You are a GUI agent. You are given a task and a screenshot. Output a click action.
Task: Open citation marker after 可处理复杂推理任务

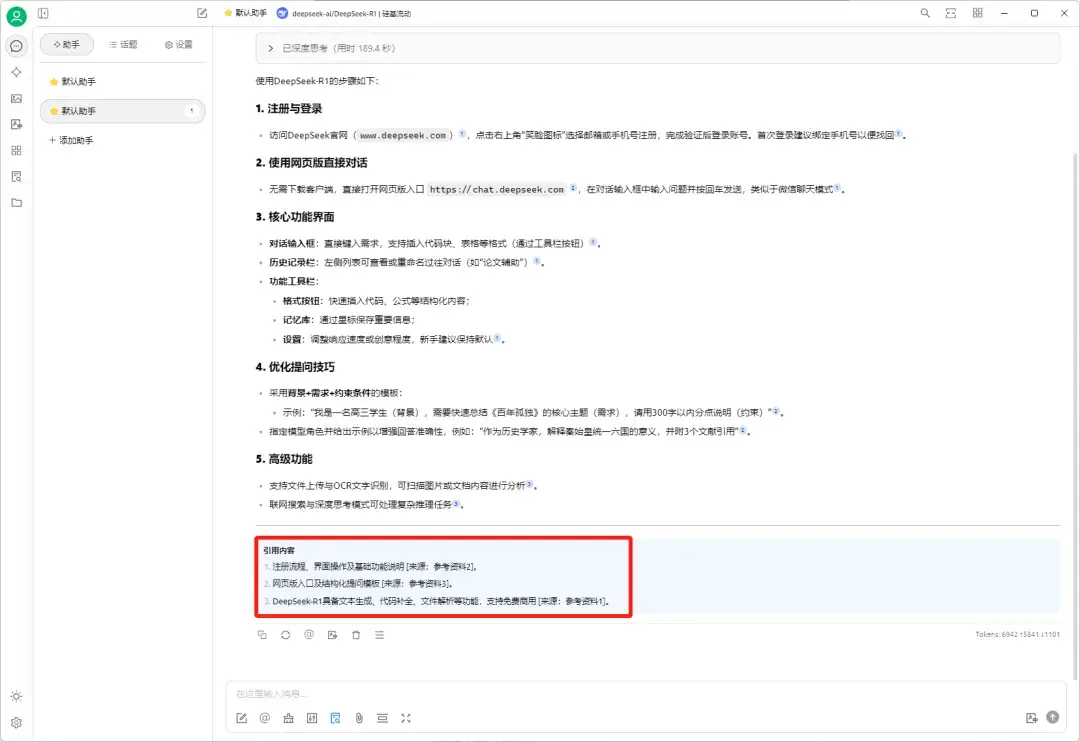pos(456,503)
